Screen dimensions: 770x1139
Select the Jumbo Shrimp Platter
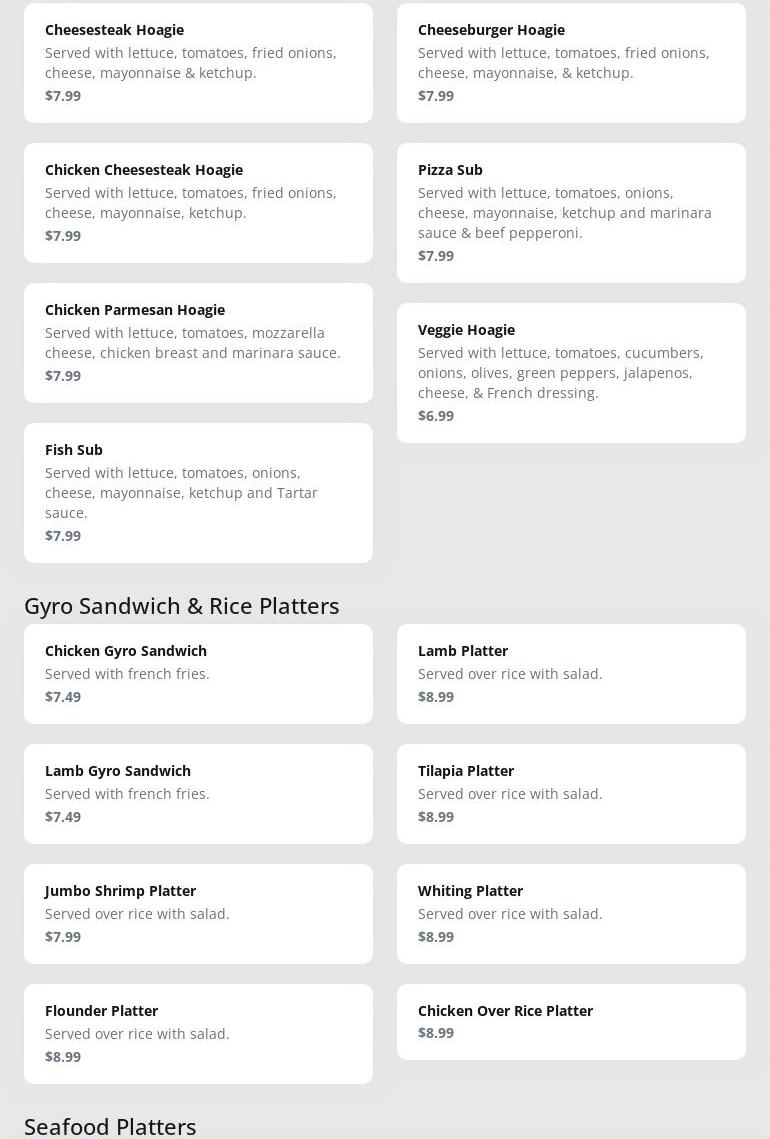pyautogui.click(x=198, y=914)
